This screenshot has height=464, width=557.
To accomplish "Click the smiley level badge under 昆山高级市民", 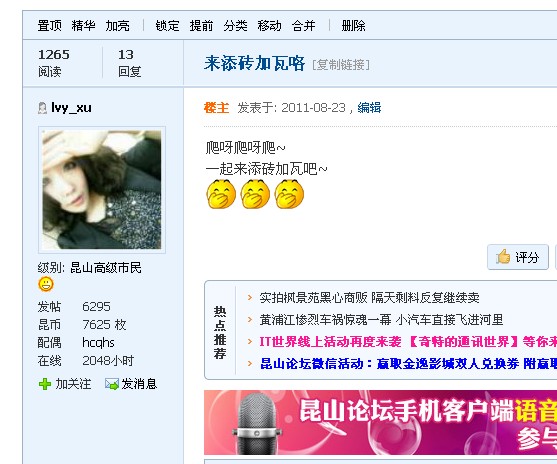I will pyautogui.click(x=46, y=284).
